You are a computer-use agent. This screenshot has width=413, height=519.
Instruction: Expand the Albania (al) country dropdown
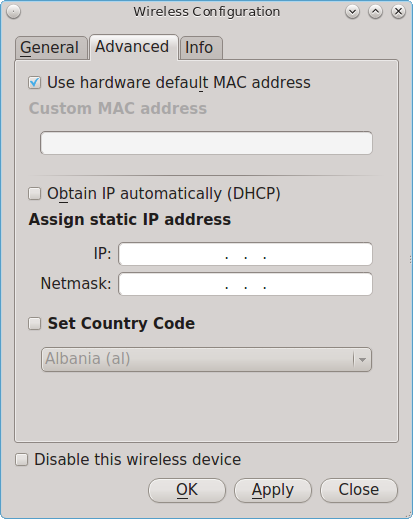[x=206, y=359]
